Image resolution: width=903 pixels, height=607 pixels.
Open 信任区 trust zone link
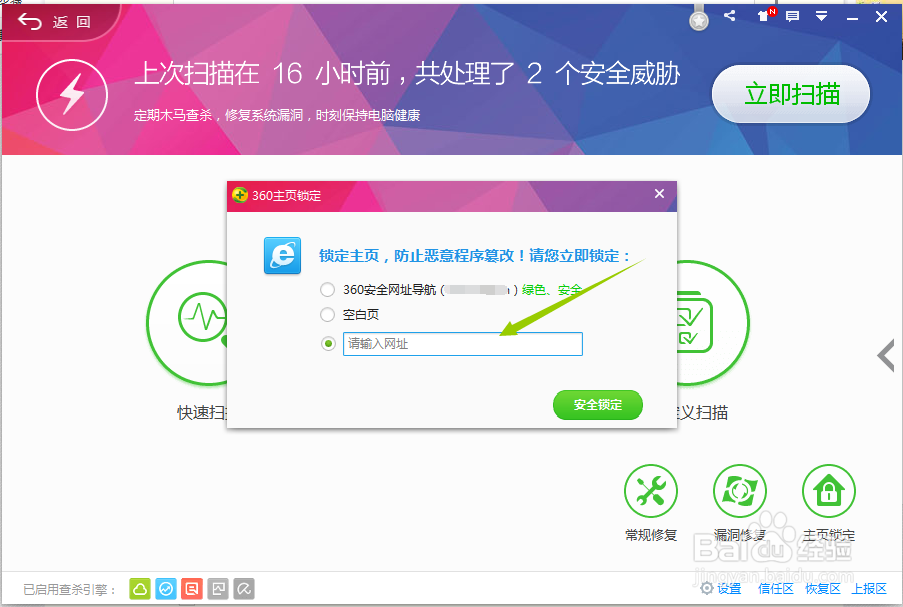[x=776, y=589]
